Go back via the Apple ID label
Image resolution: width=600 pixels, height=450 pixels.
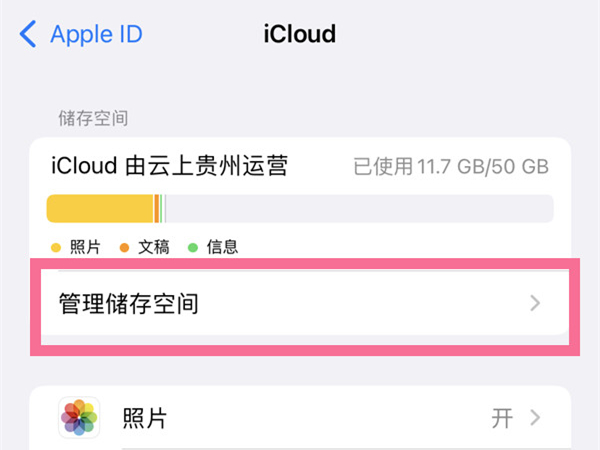coord(96,35)
